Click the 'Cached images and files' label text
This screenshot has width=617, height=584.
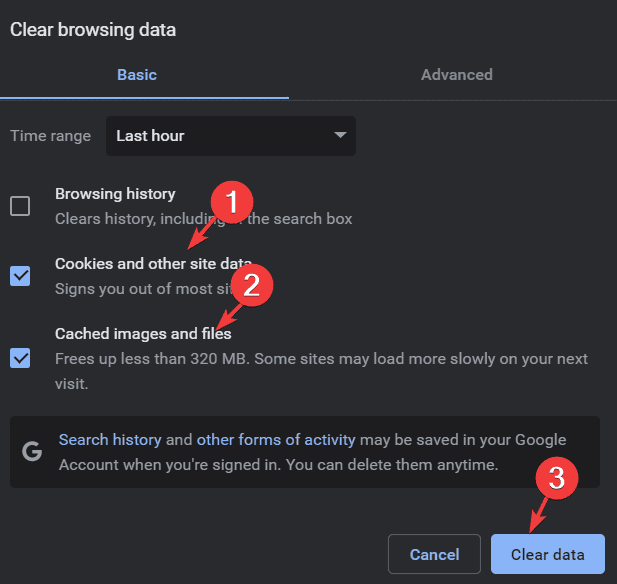pyautogui.click(x=143, y=334)
